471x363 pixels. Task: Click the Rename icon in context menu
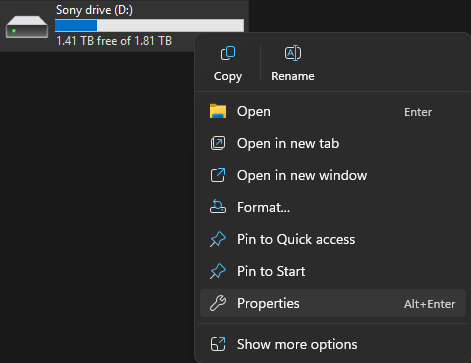[x=293, y=53]
